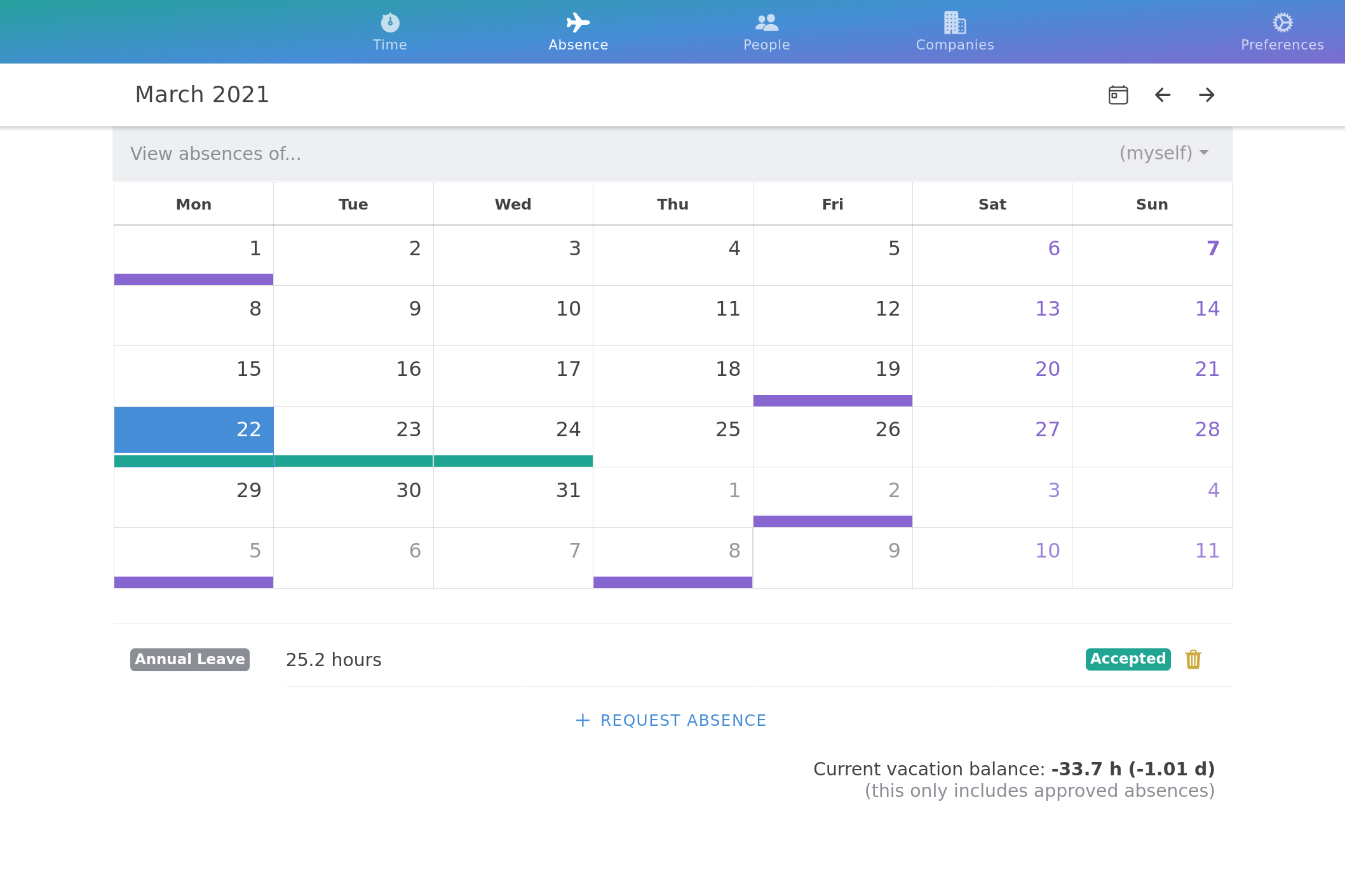
Task: Click the calendar date picker icon
Action: 1118,94
